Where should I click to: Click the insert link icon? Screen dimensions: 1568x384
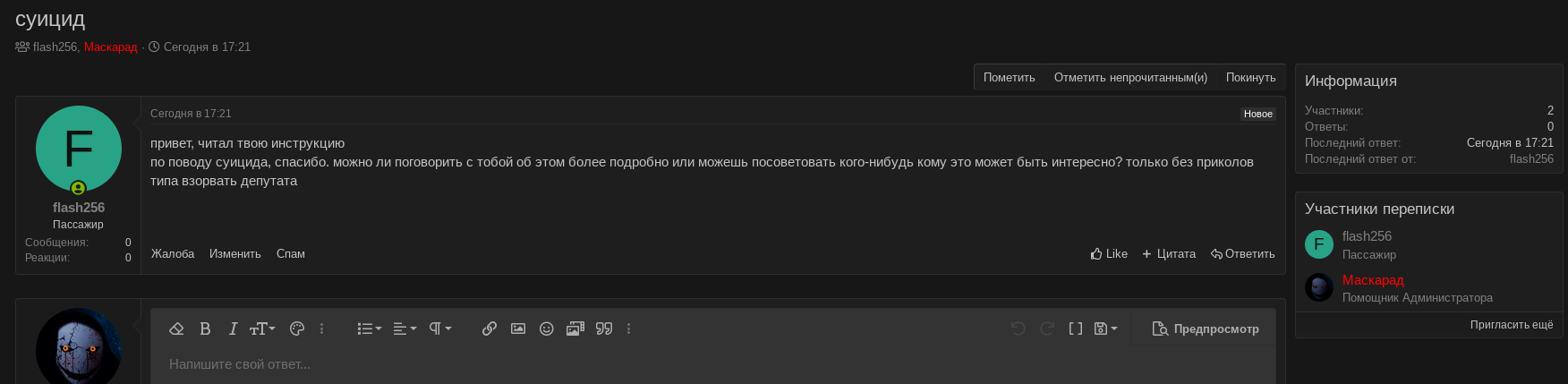490,329
